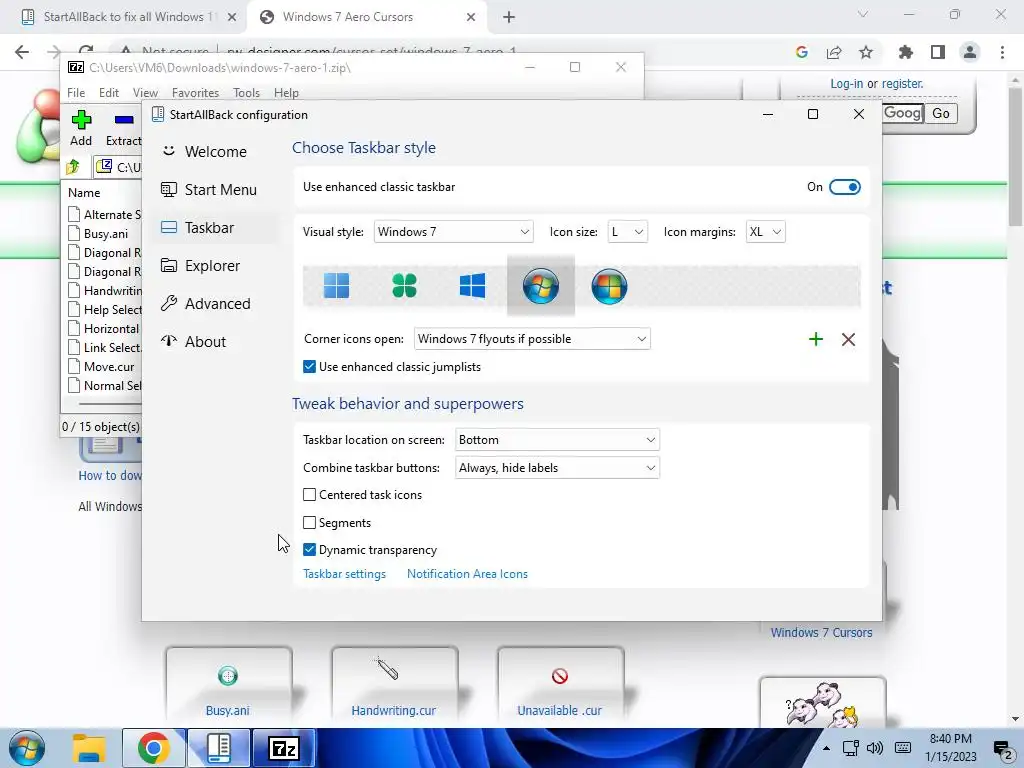Add a custom start button with green plus
The width and height of the screenshot is (1024, 768).
coord(816,339)
